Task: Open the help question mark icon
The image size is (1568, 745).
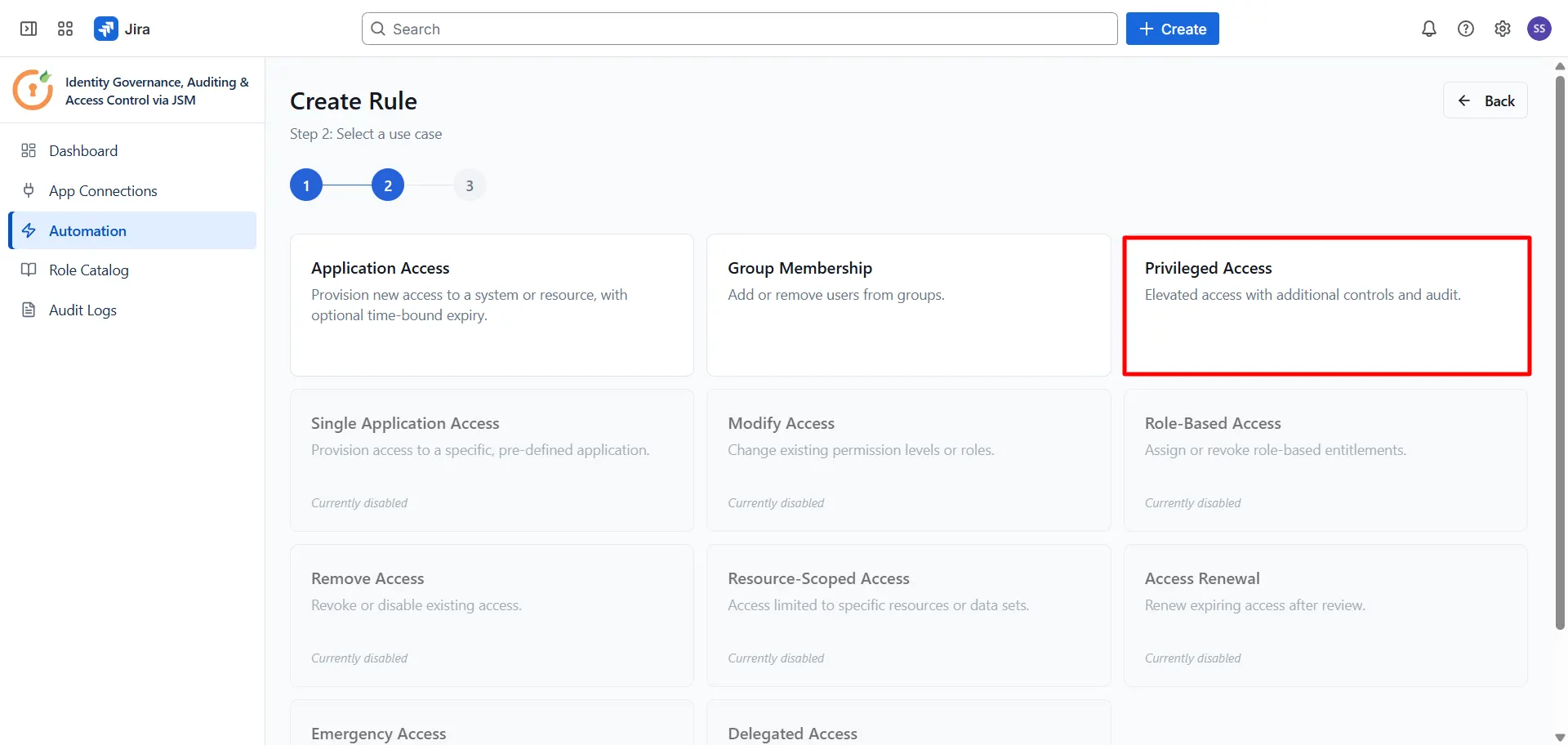Action: [x=1466, y=29]
